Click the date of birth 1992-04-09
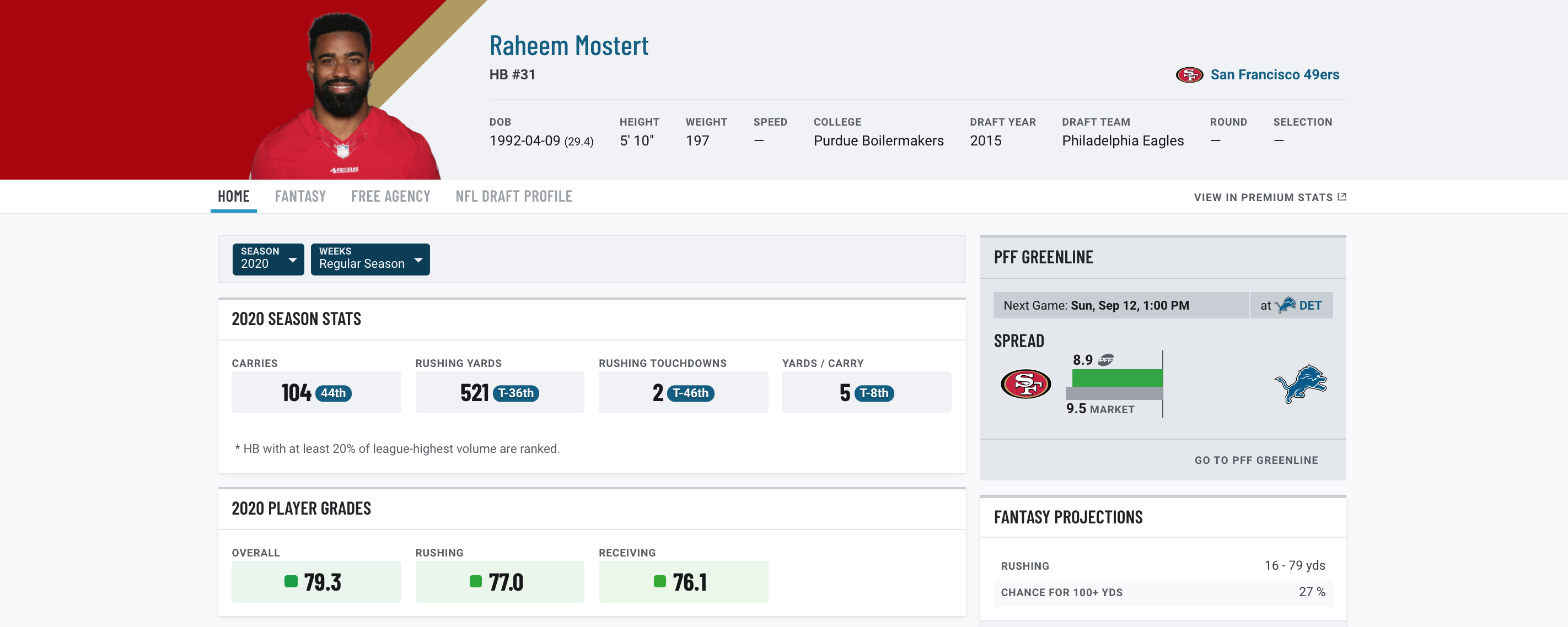The width and height of the screenshot is (1568, 627). 525,140
